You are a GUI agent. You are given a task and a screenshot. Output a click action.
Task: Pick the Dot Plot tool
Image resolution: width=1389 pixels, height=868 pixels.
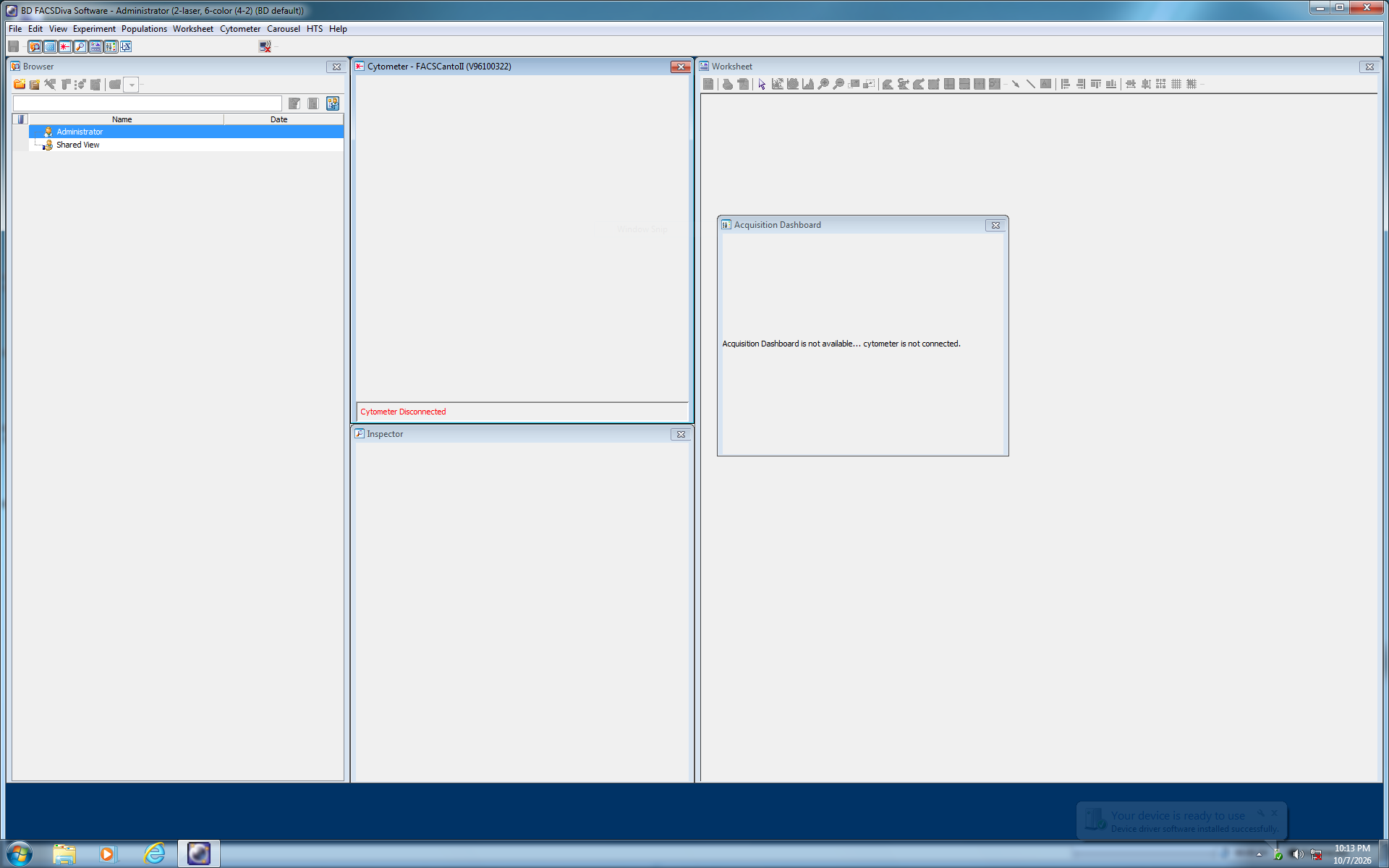pos(778,85)
